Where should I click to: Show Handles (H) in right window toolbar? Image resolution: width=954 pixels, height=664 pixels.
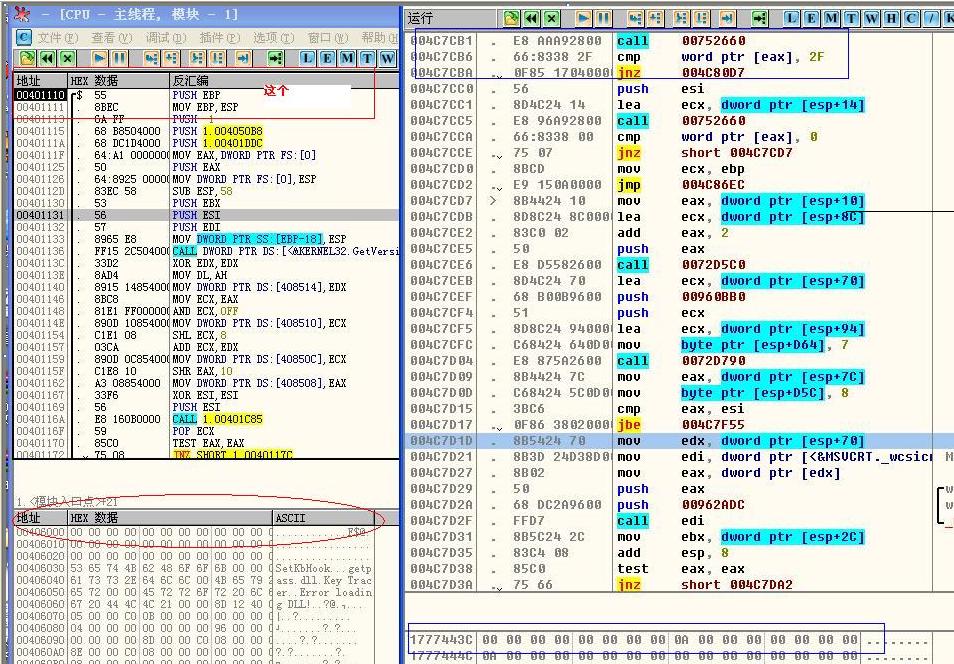click(892, 18)
